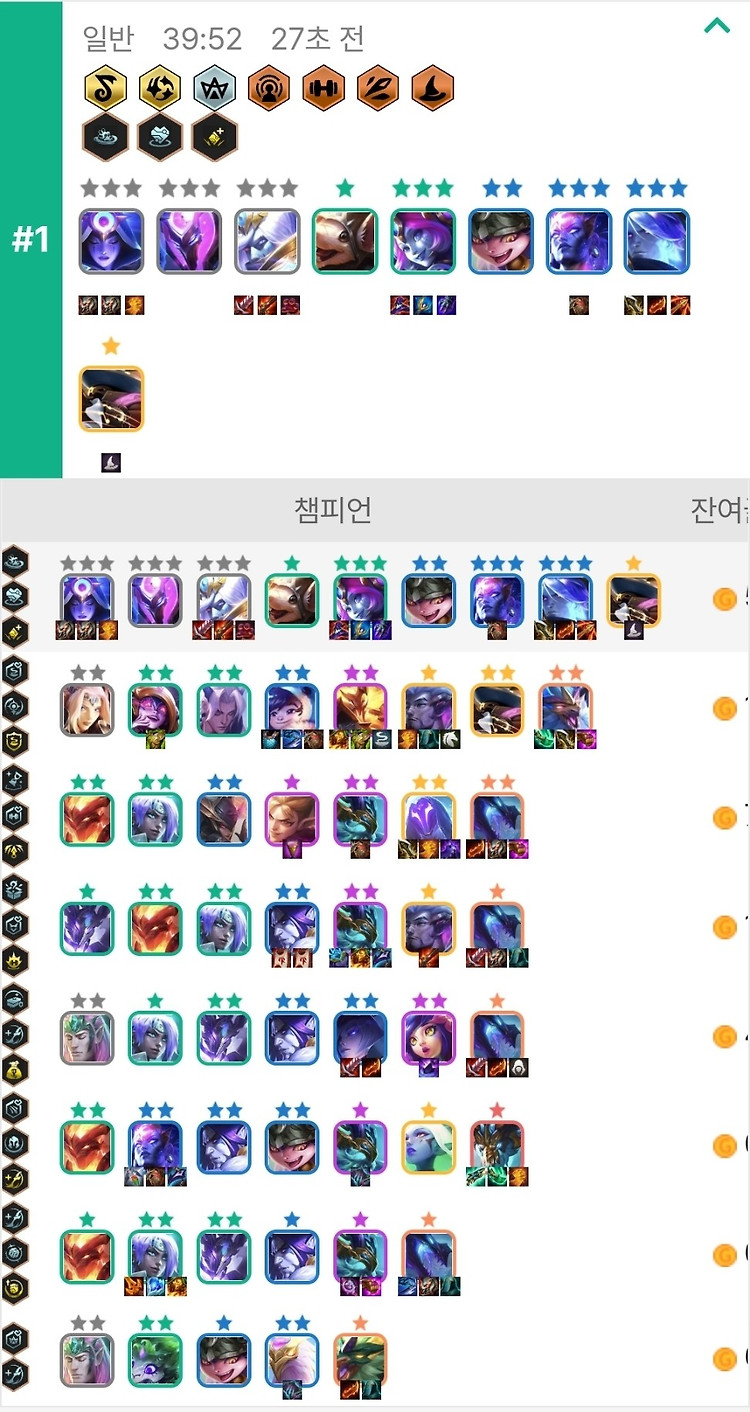Viewport: 750px width, 1412px height.
Task: Click the 챔피언 column header
Action: [x=333, y=510]
